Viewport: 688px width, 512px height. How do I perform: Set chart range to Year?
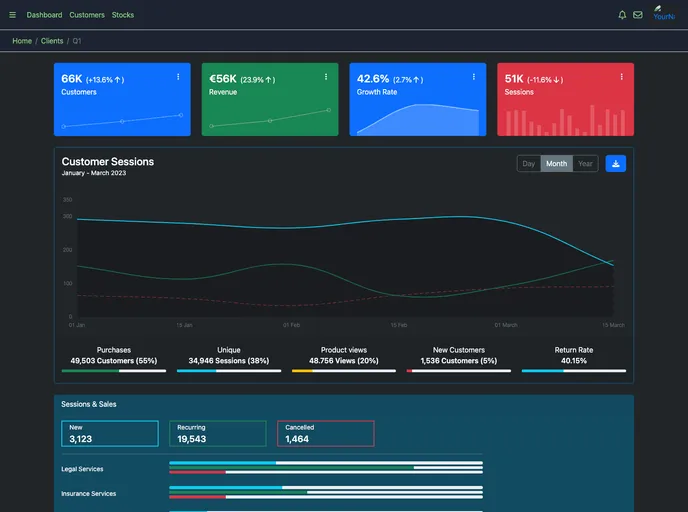pos(585,164)
